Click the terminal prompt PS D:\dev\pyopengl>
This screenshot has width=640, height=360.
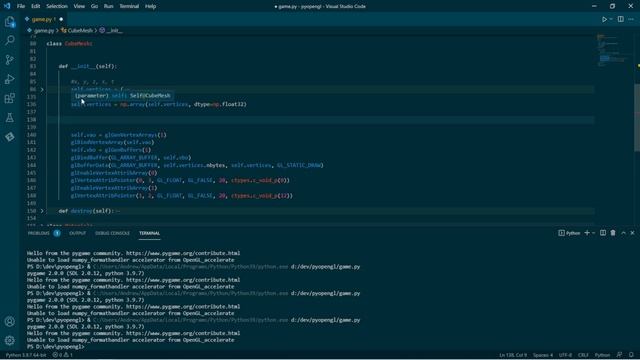tap(55, 347)
